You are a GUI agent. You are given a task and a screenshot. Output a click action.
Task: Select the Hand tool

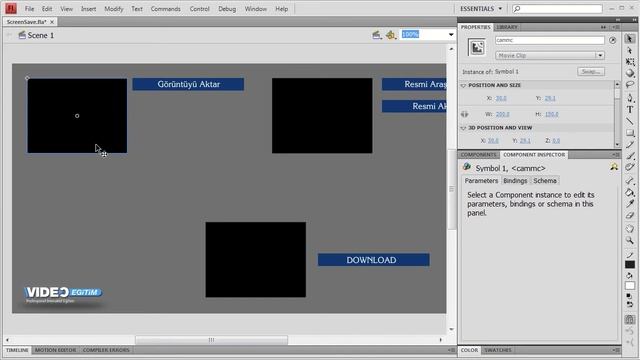coord(630,229)
